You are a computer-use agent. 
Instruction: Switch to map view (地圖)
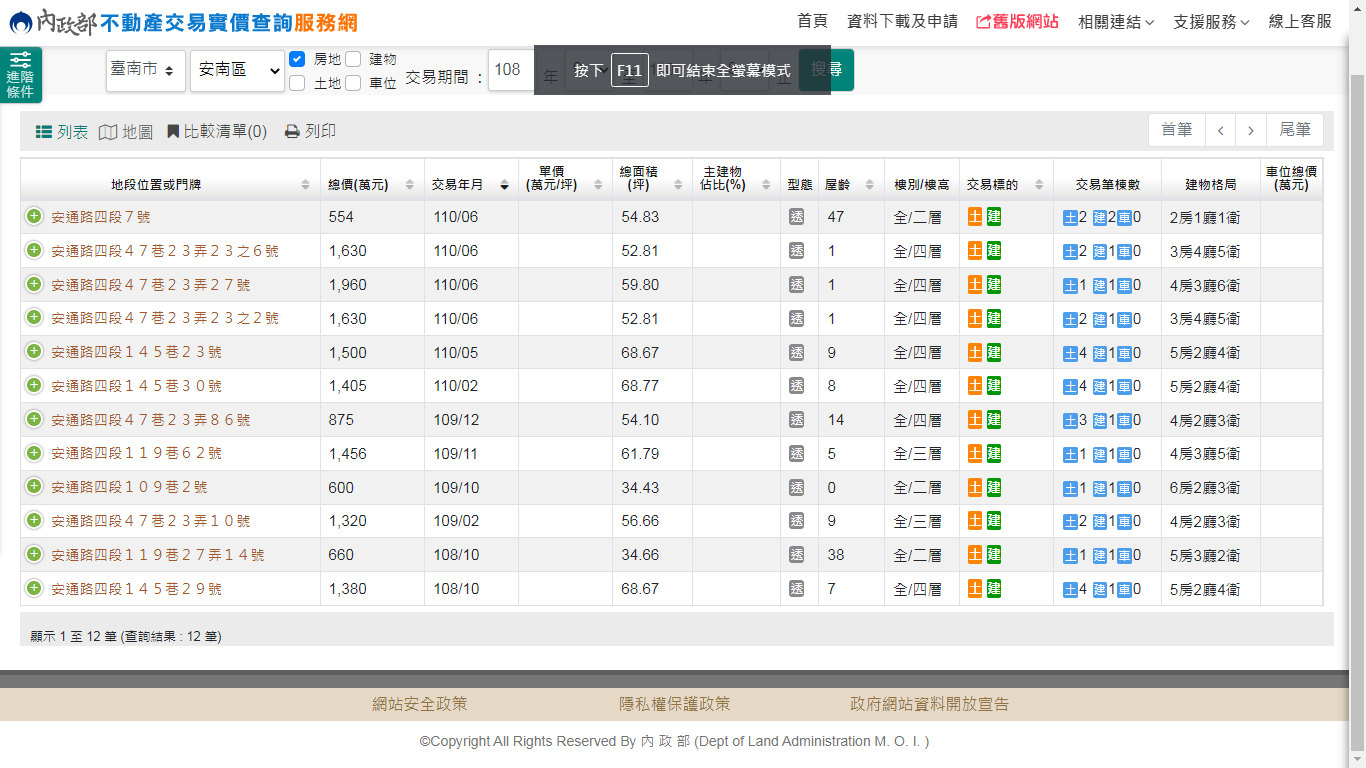click(x=126, y=132)
